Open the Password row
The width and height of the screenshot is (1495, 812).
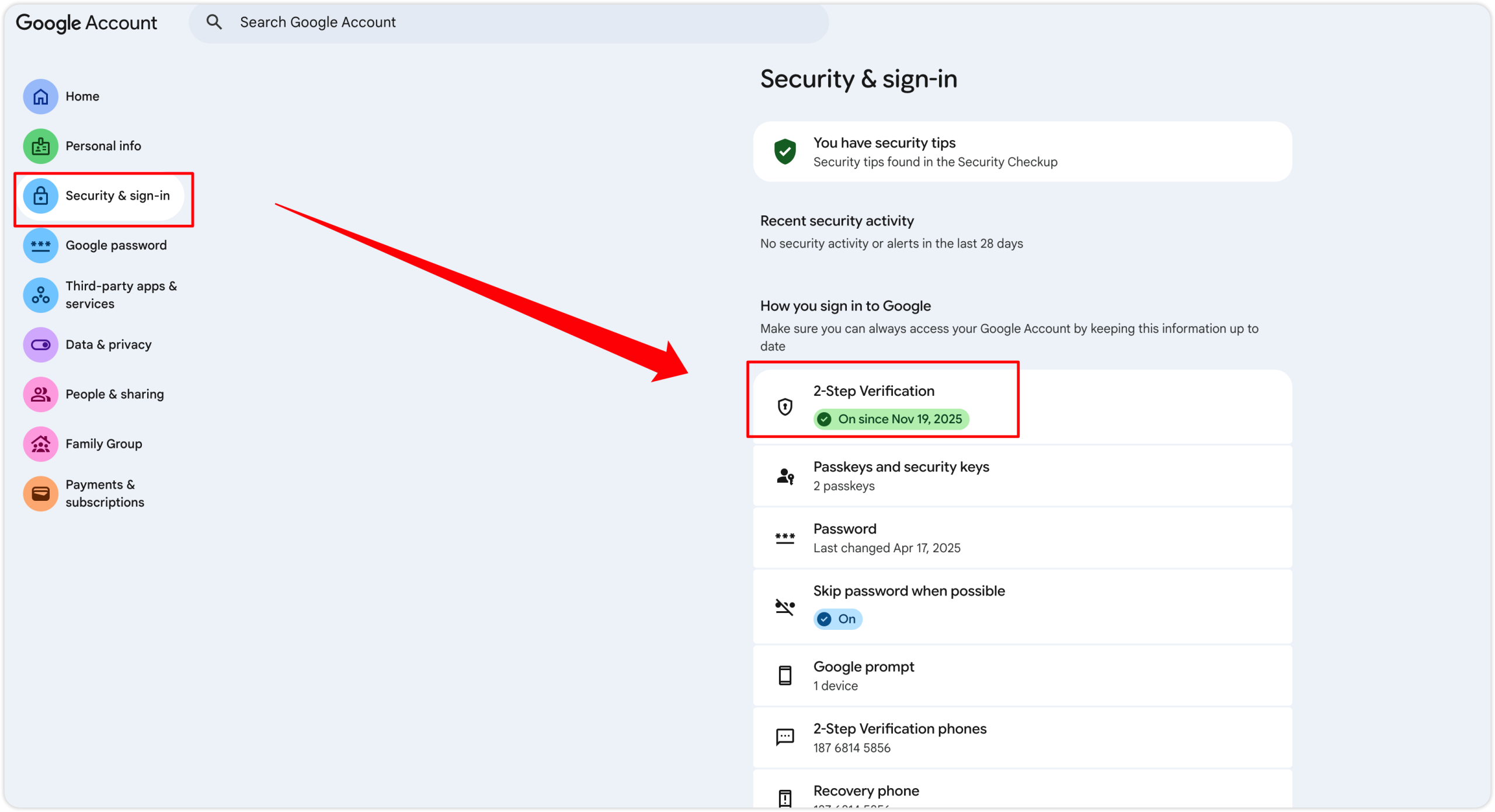click(x=1022, y=538)
